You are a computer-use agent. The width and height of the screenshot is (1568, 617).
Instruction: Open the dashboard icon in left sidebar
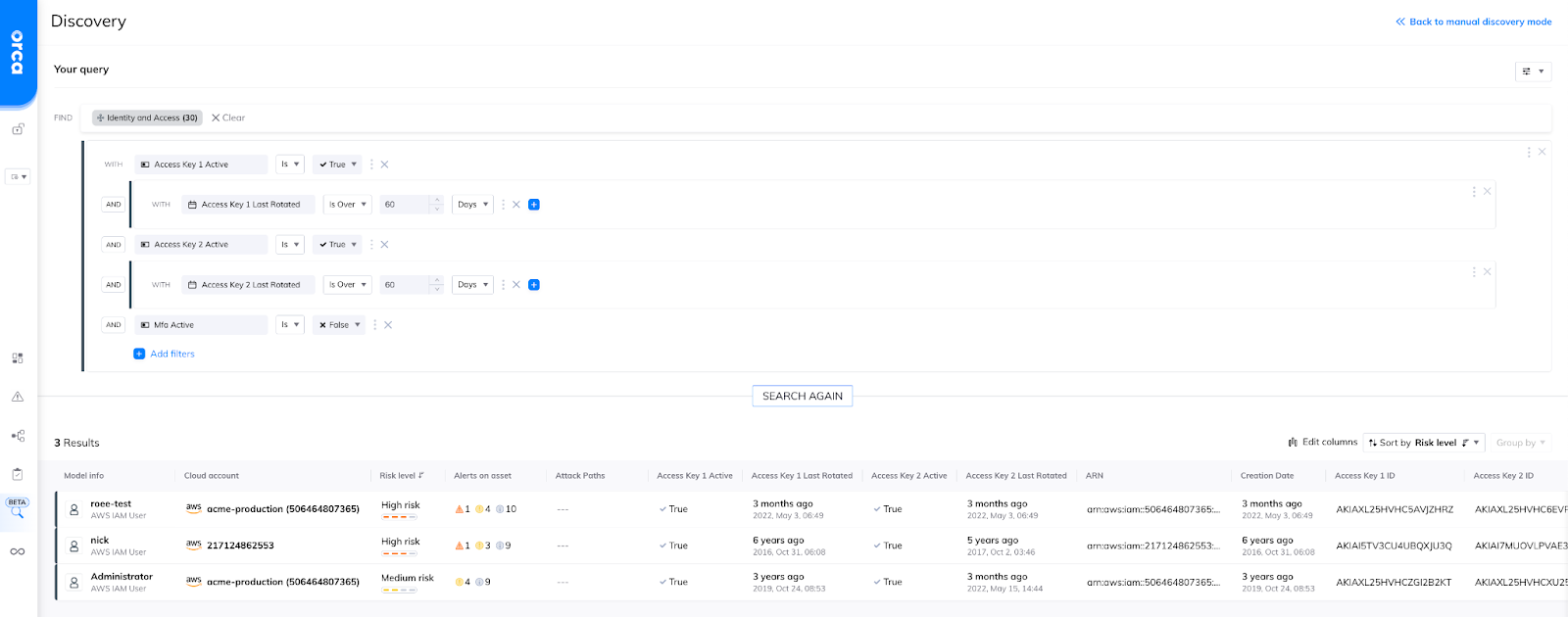[18, 358]
